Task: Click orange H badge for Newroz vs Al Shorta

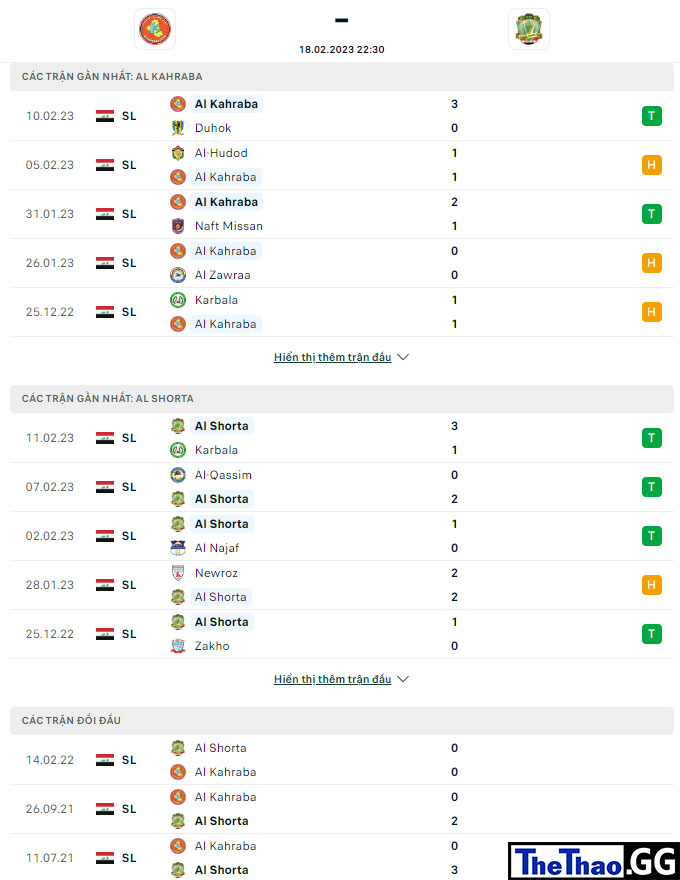Action: (x=651, y=585)
